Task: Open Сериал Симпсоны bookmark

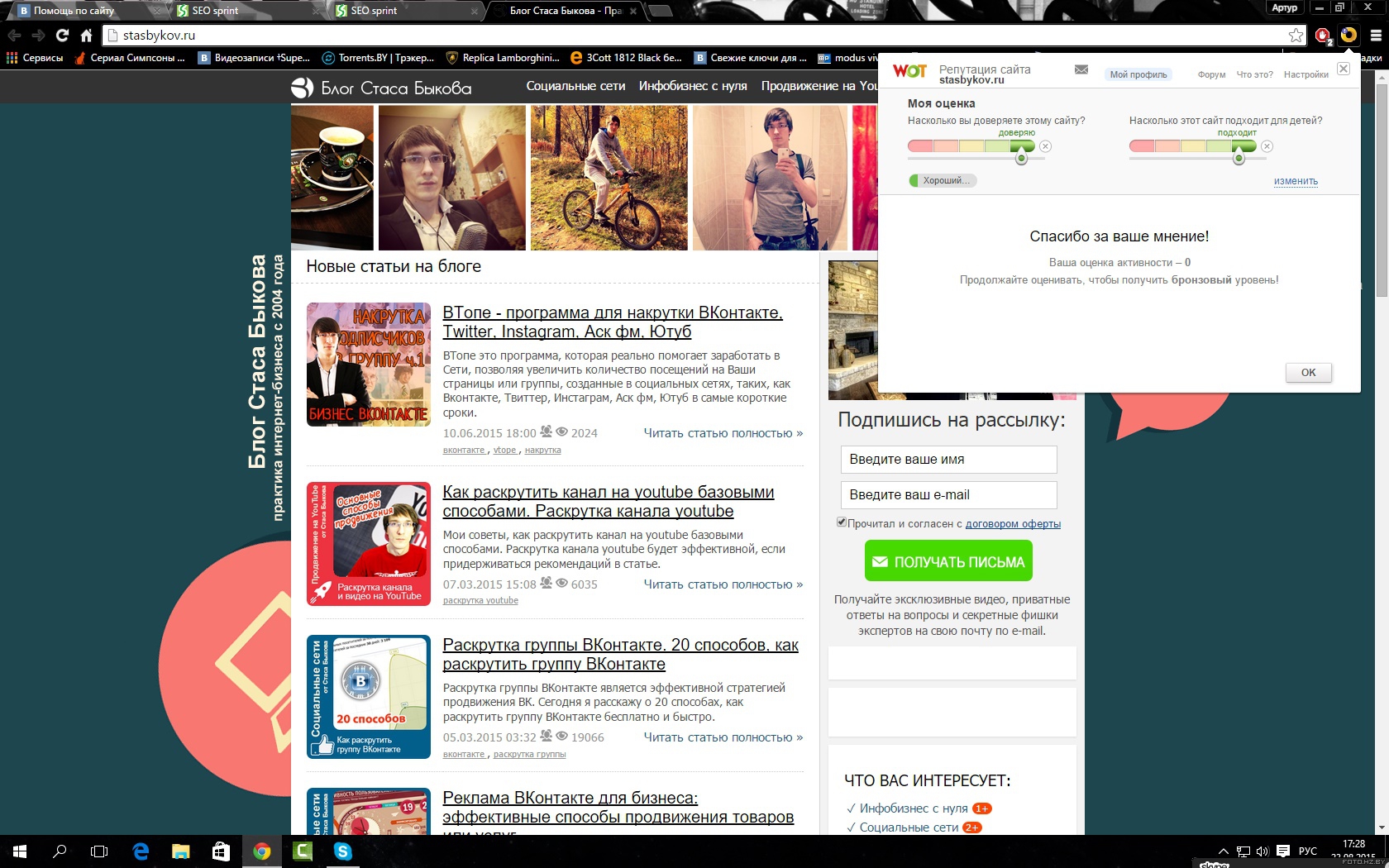Action: [129, 58]
